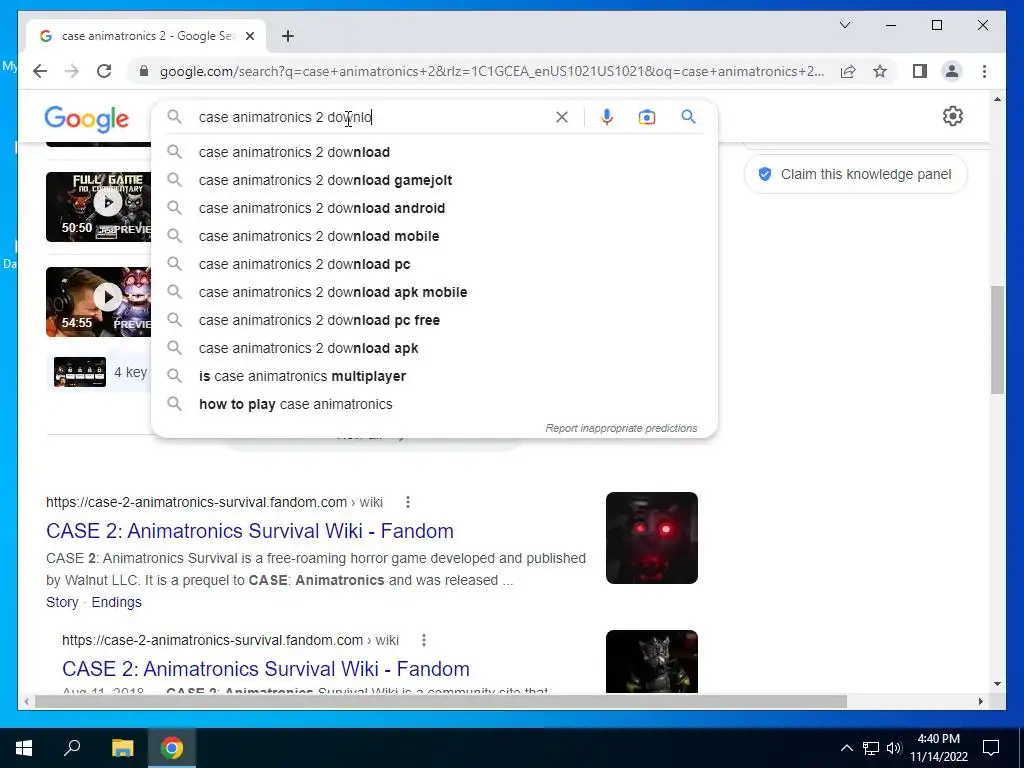Image resolution: width=1024 pixels, height=768 pixels.
Task: Select suggestion 'case animatronics 2 download'
Action: point(434,152)
